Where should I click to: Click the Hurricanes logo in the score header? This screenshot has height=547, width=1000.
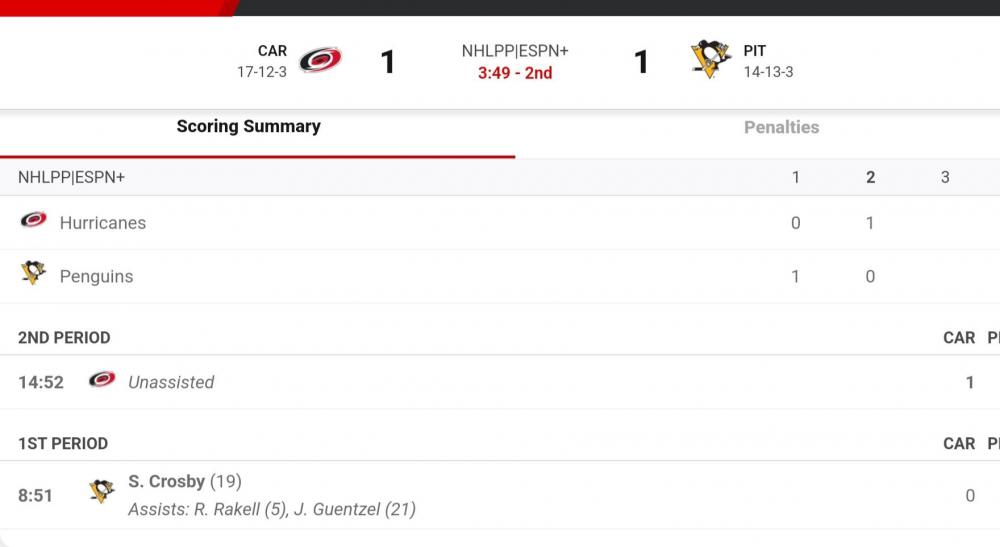tap(320, 61)
